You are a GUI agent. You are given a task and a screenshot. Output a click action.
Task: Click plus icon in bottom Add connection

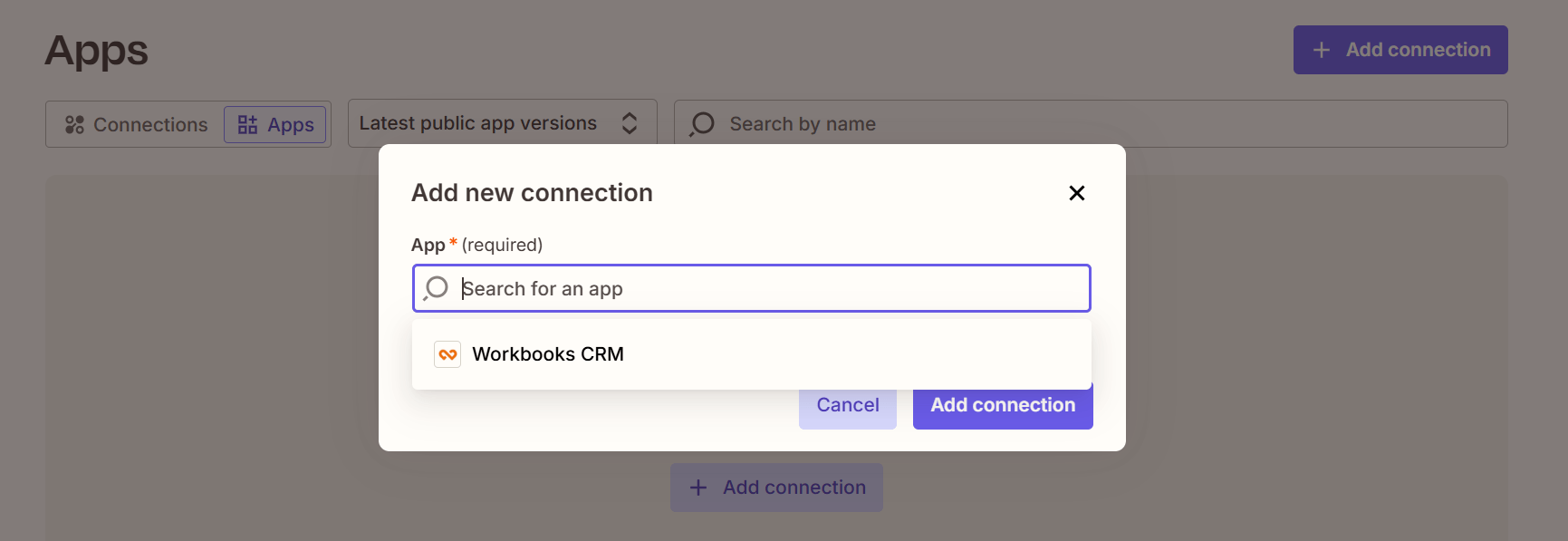click(698, 488)
